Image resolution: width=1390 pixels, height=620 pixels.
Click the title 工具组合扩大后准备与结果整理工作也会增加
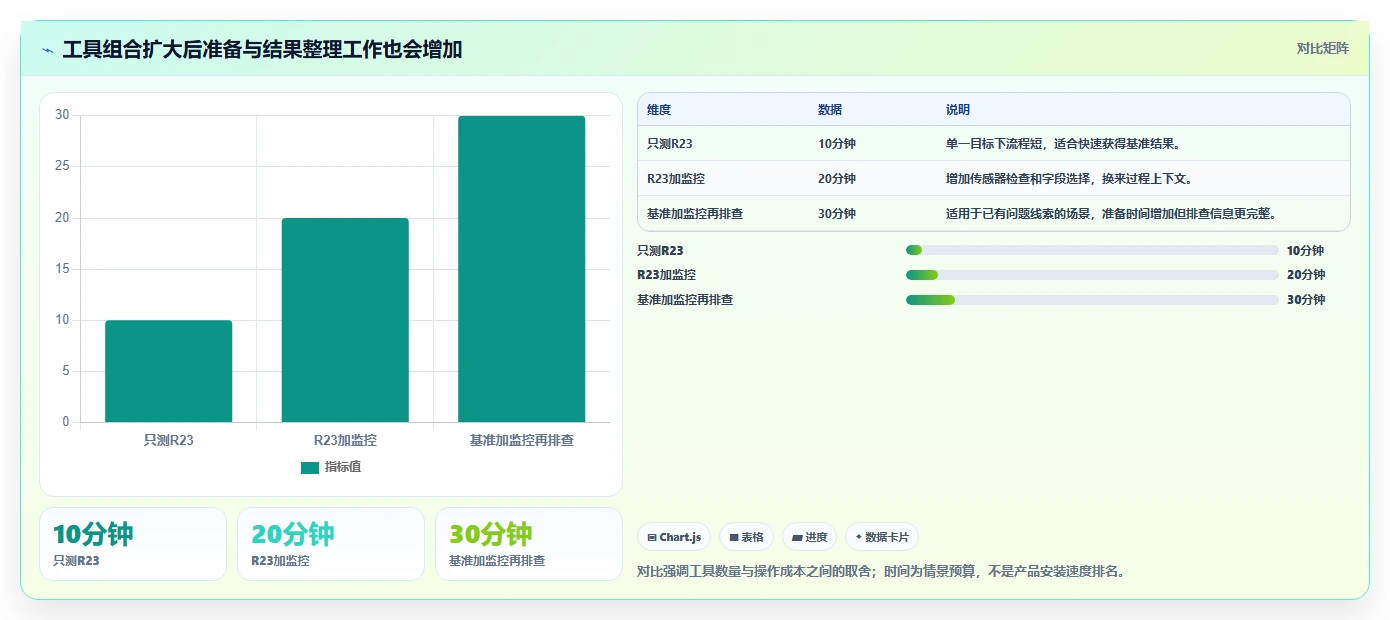[x=262, y=49]
